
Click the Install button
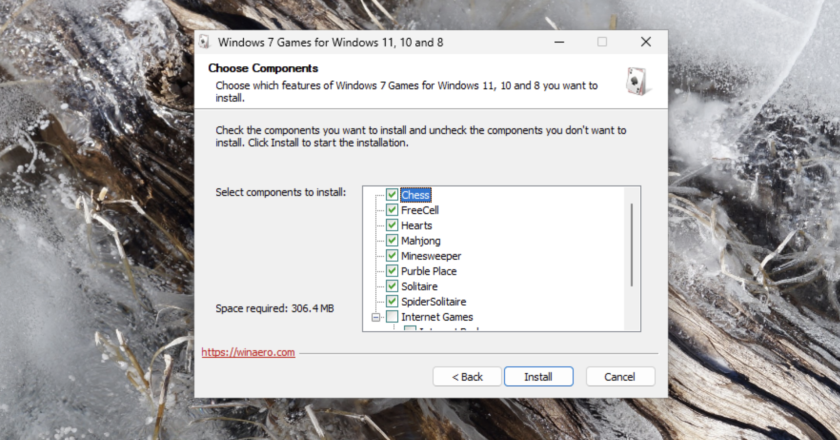(538, 377)
